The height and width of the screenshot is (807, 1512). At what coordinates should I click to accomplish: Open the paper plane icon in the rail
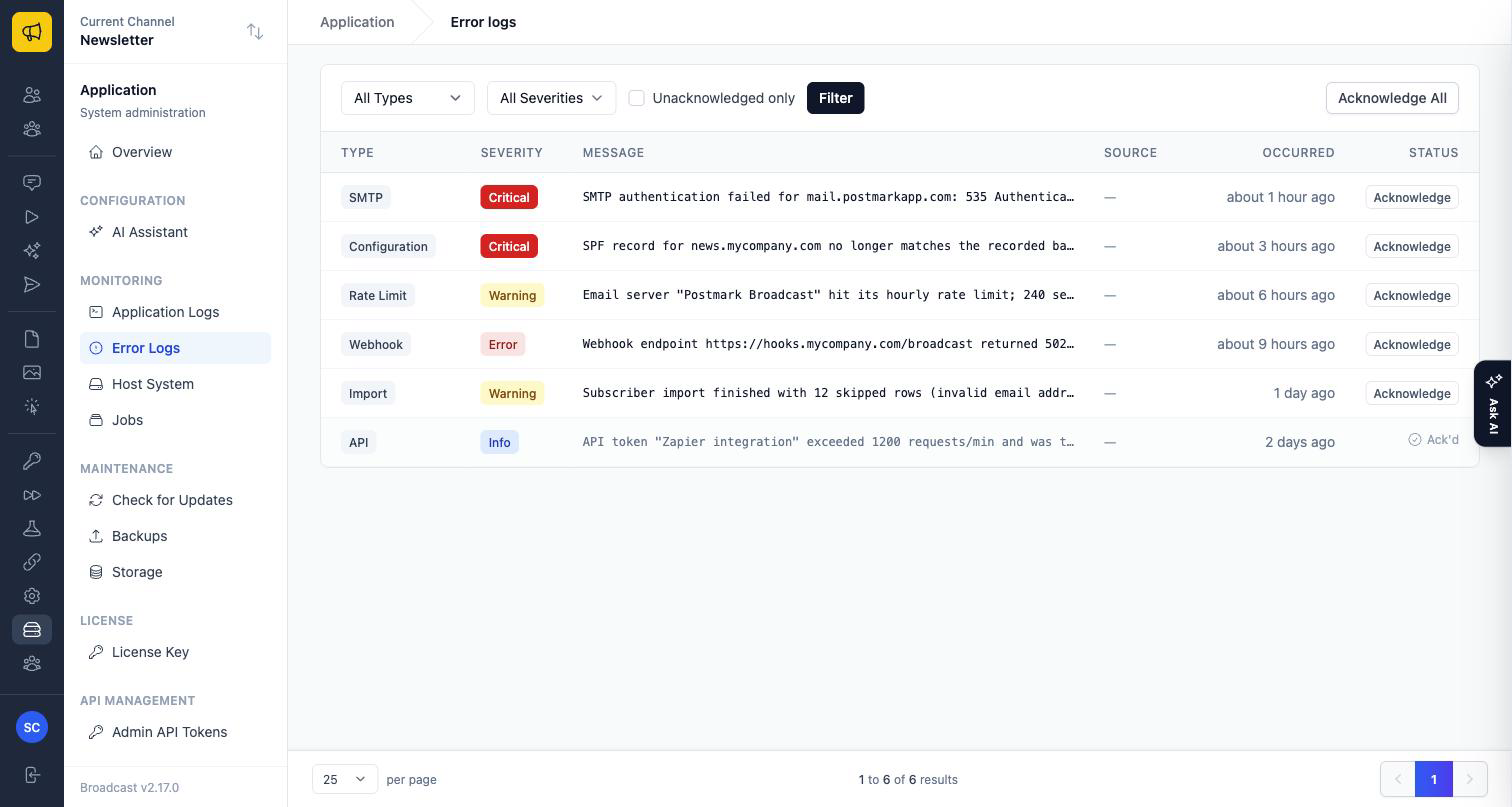32,285
